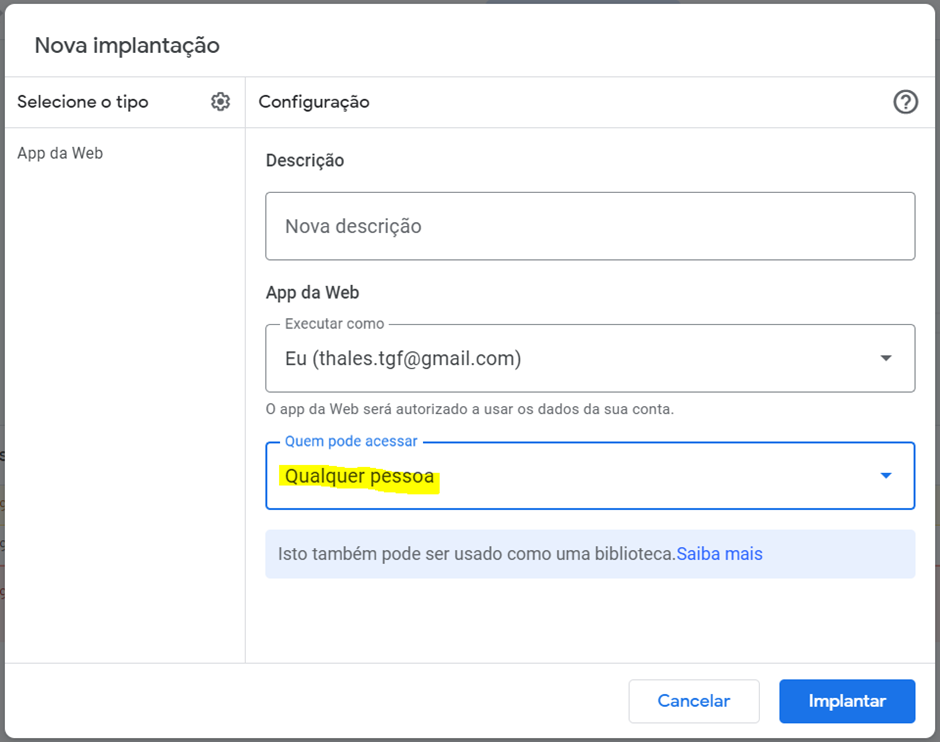Focus the Nova descrição text field
Screen dimensions: 940x742
click(590, 226)
